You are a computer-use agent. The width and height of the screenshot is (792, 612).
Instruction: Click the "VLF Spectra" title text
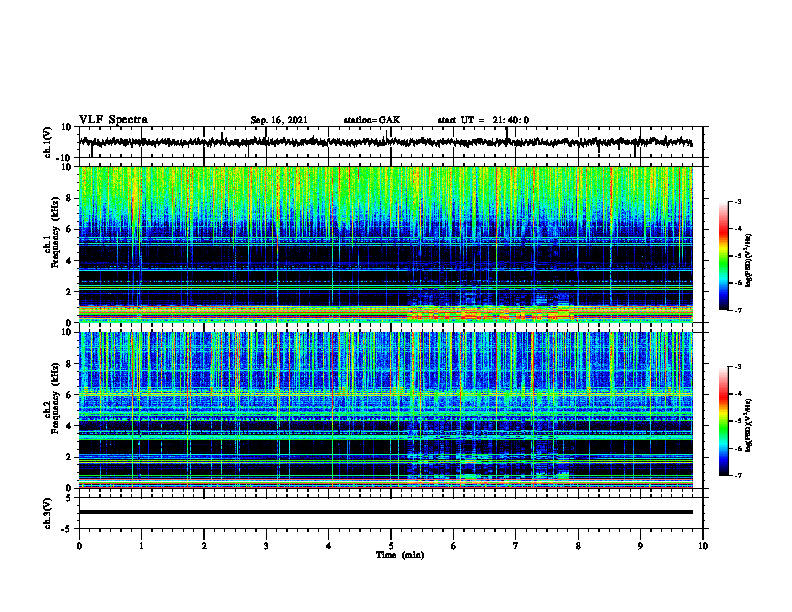pos(113,120)
